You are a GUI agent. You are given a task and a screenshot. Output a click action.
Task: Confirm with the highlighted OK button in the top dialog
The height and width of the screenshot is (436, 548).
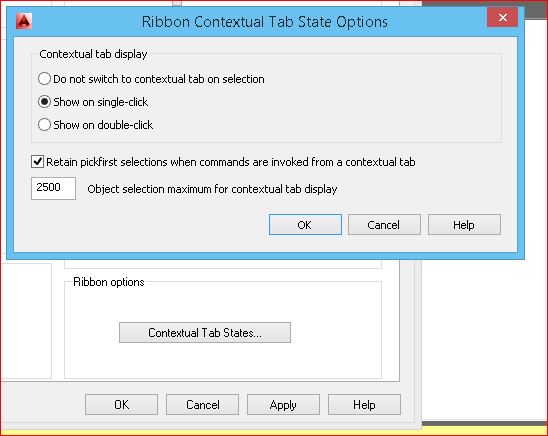coord(305,225)
